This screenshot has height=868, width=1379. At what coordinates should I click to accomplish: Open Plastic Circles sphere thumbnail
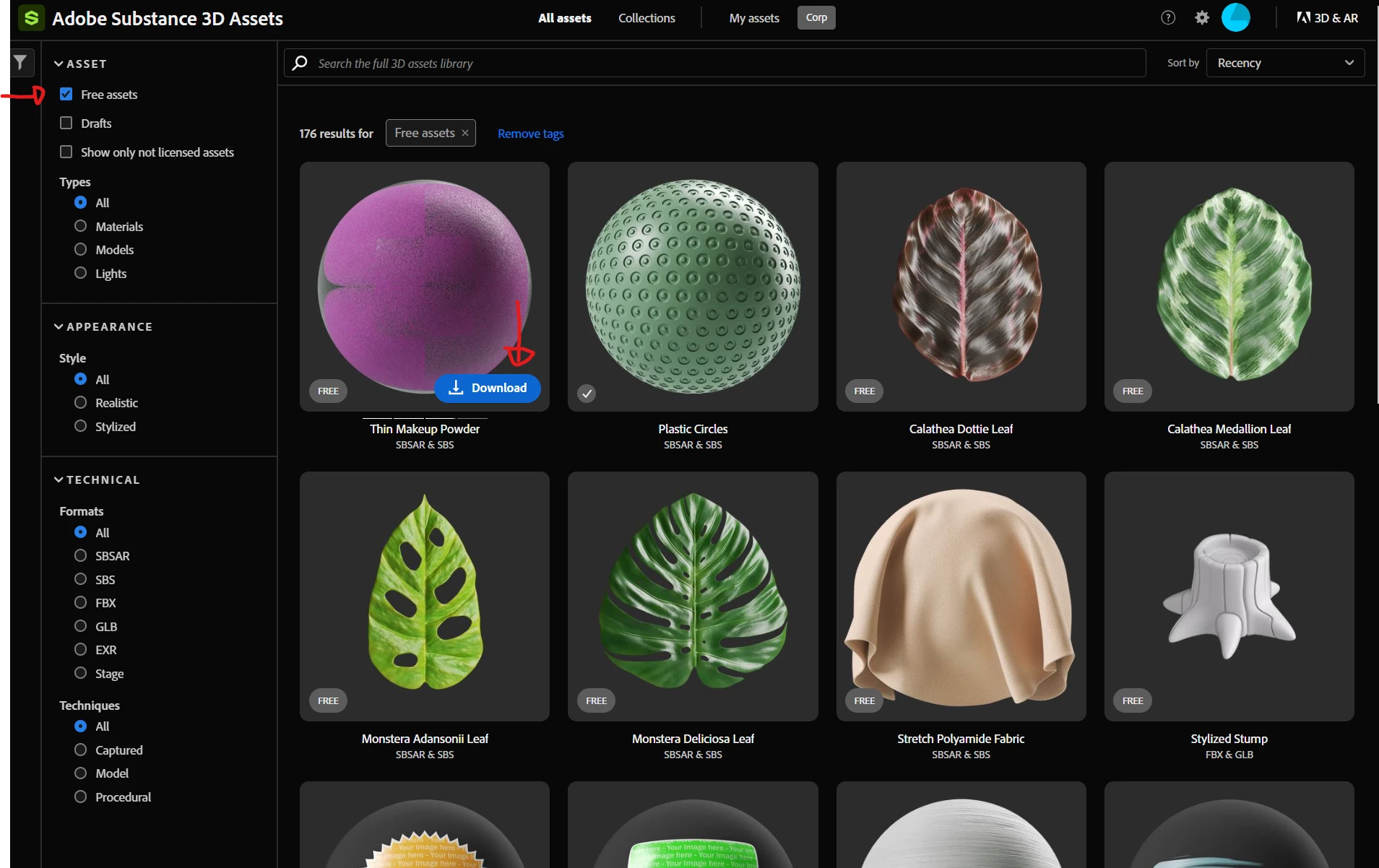point(693,287)
